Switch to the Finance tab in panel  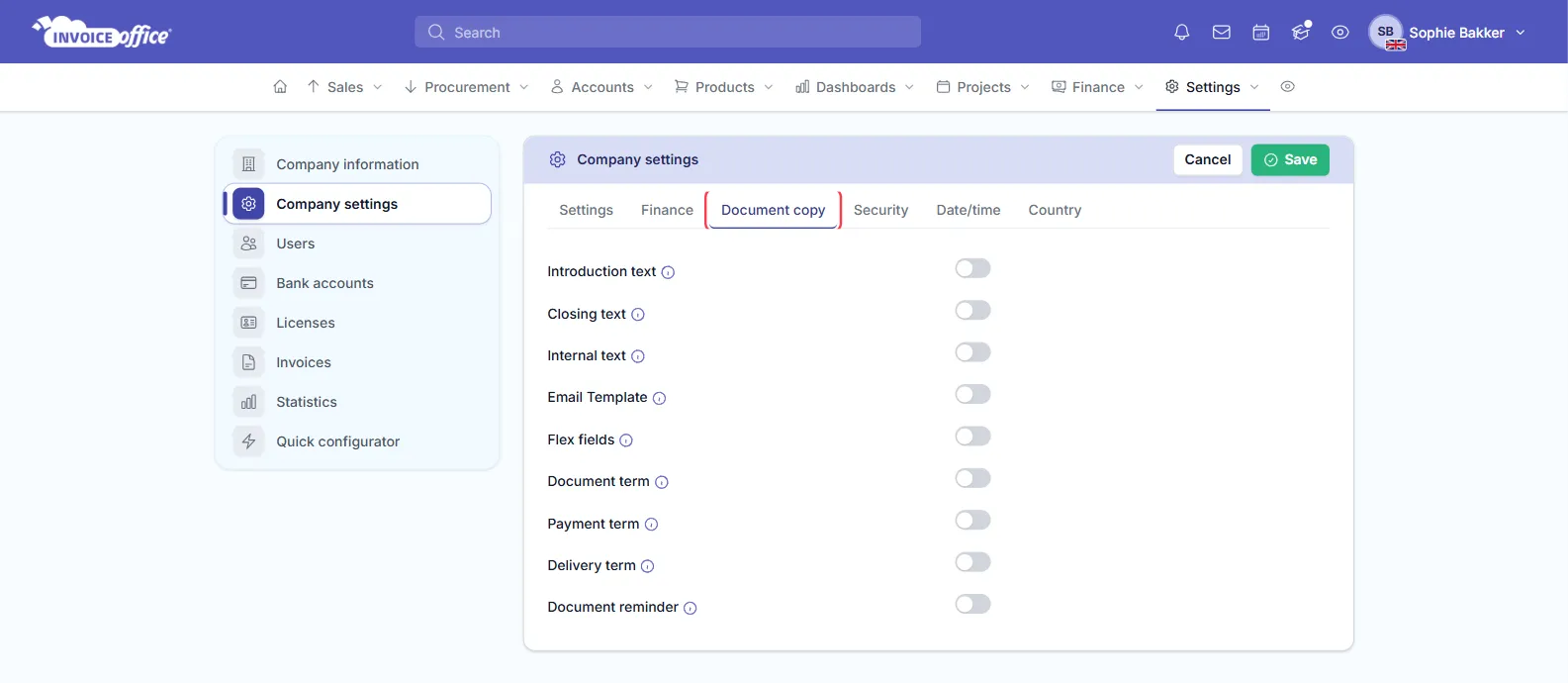point(667,210)
